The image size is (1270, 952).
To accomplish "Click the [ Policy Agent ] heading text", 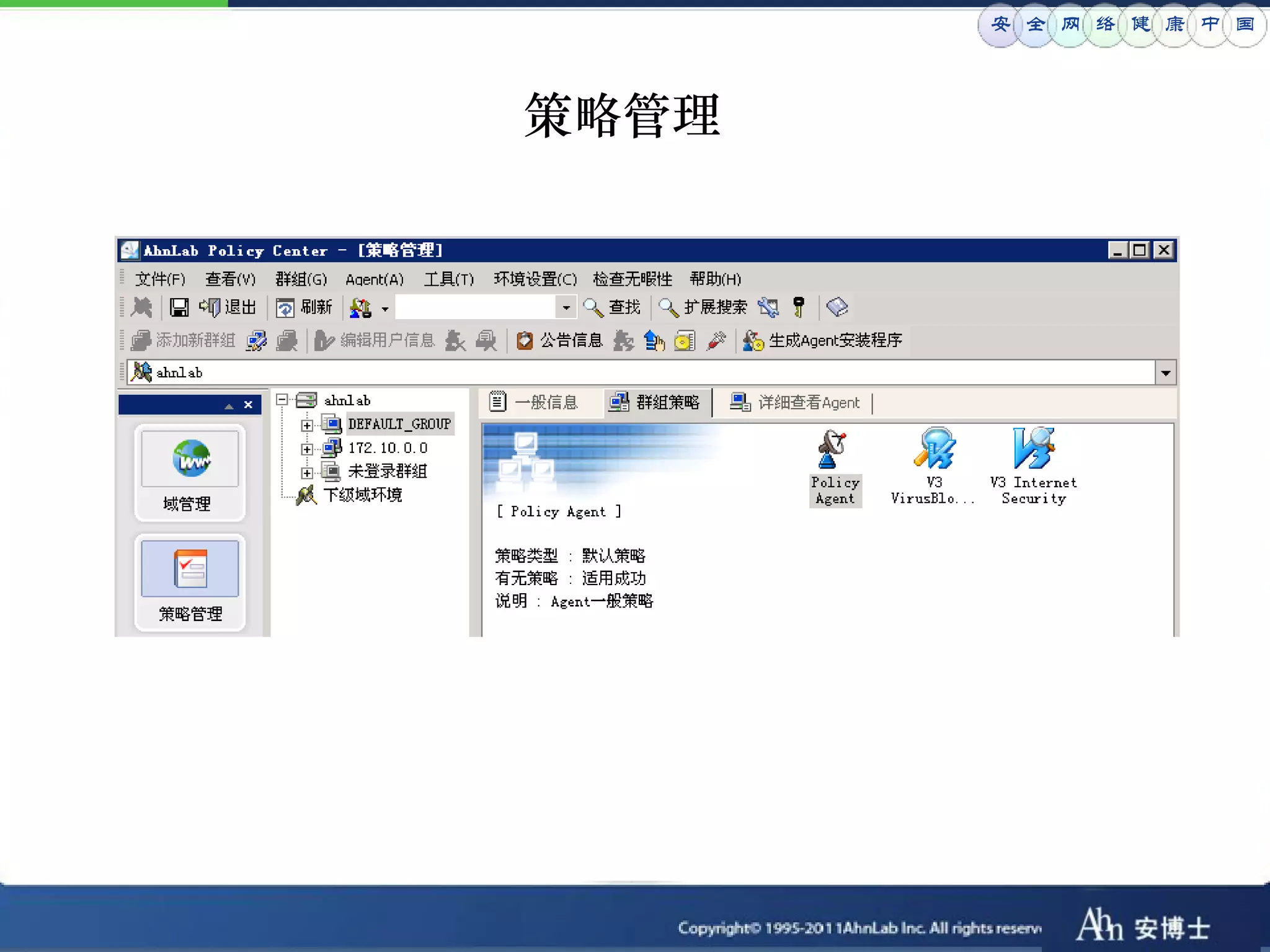I will coord(558,511).
